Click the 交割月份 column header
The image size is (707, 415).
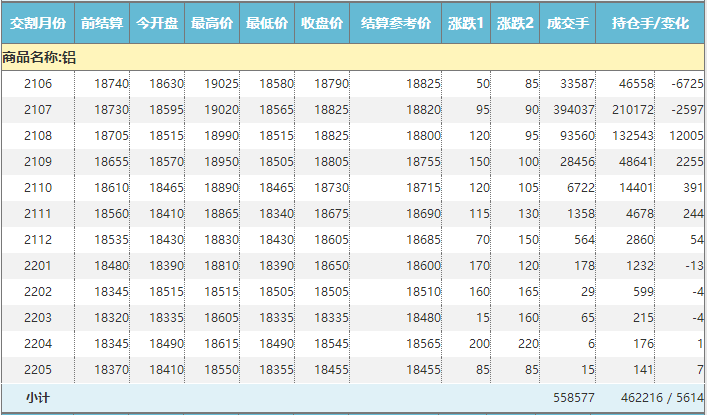tap(38, 23)
